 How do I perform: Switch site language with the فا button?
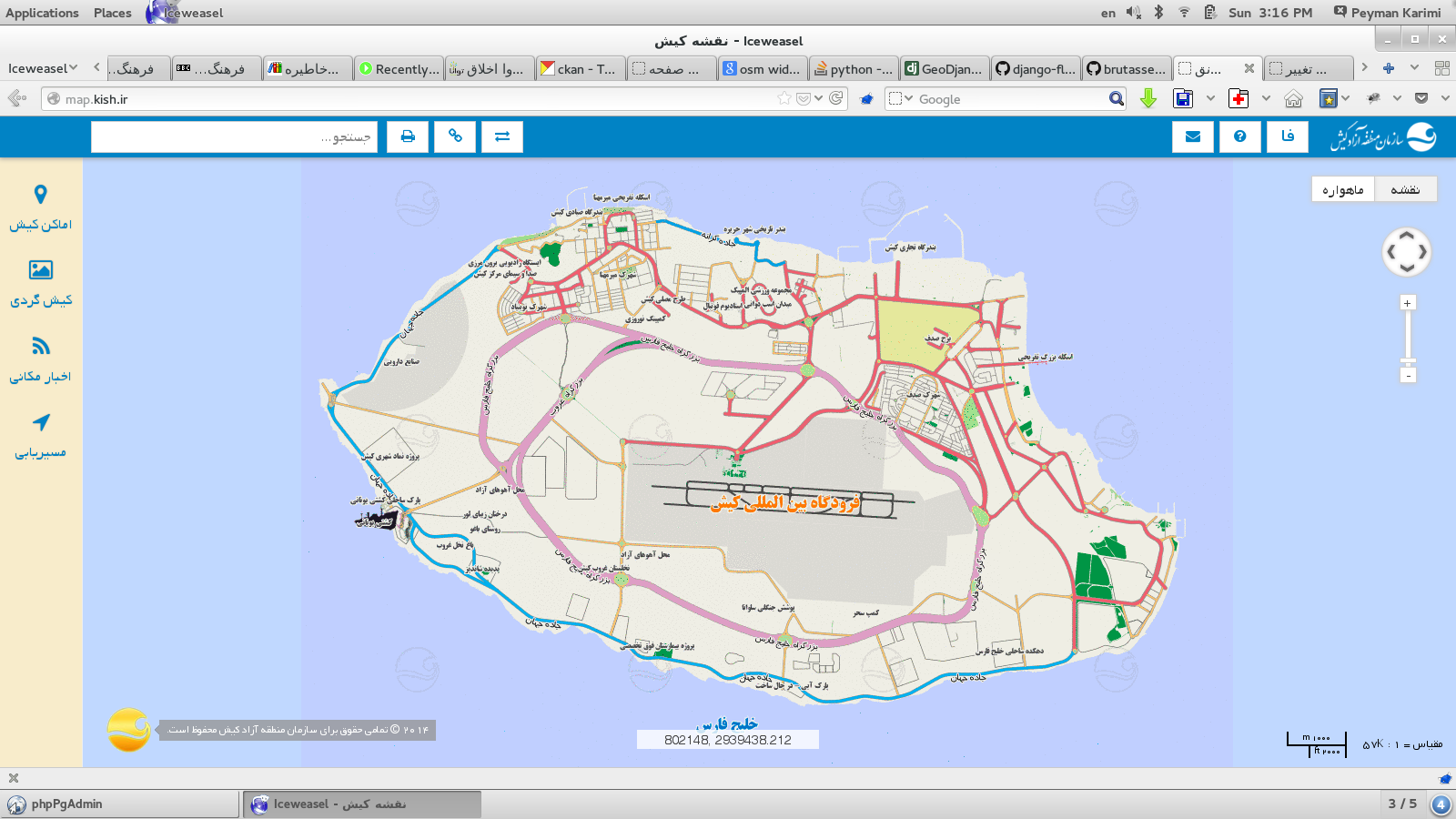pos(1287,136)
